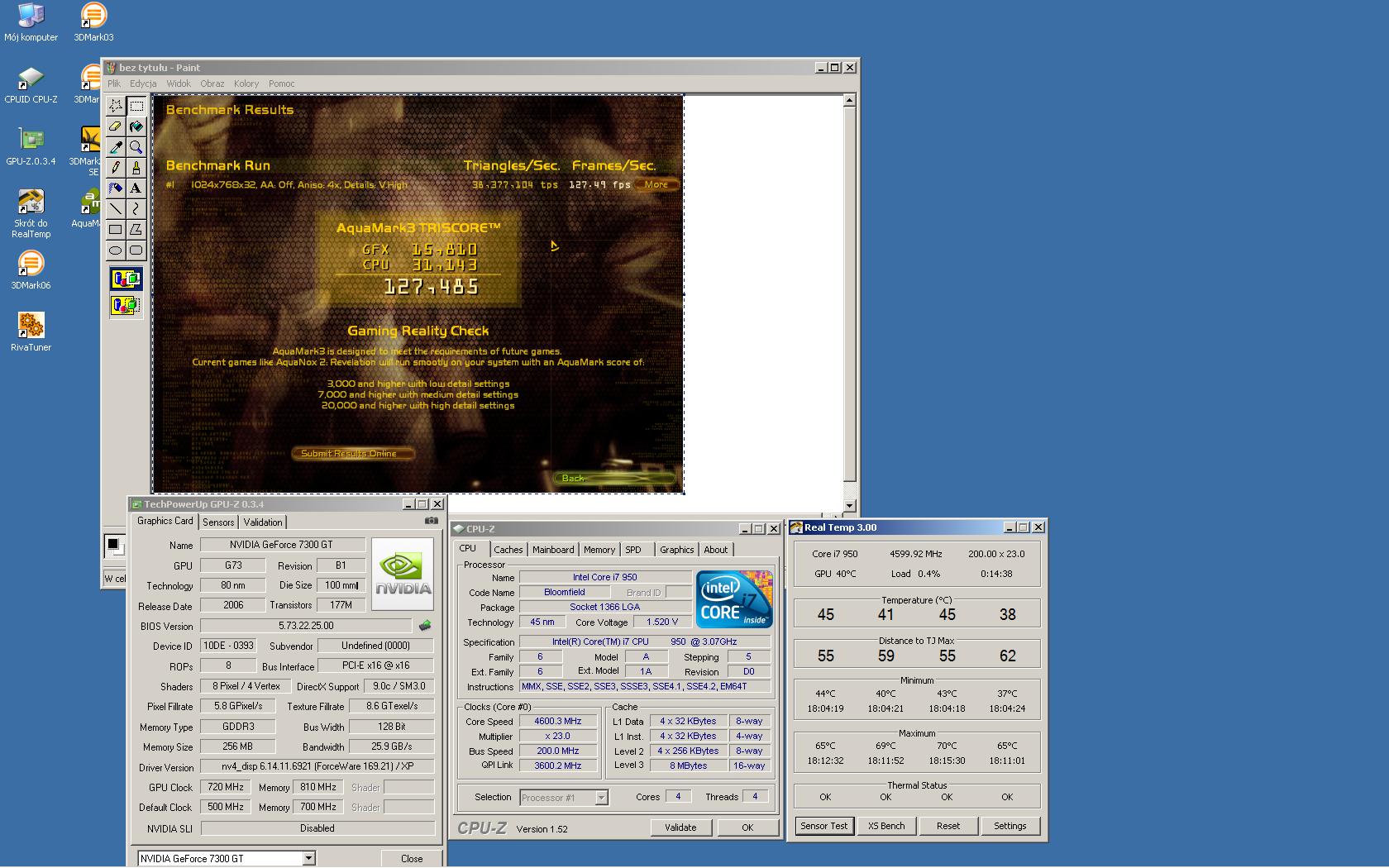Viewport: 1389px width, 868px height.
Task: Switch to the SPD tab in CPU-Z
Action: (x=633, y=550)
